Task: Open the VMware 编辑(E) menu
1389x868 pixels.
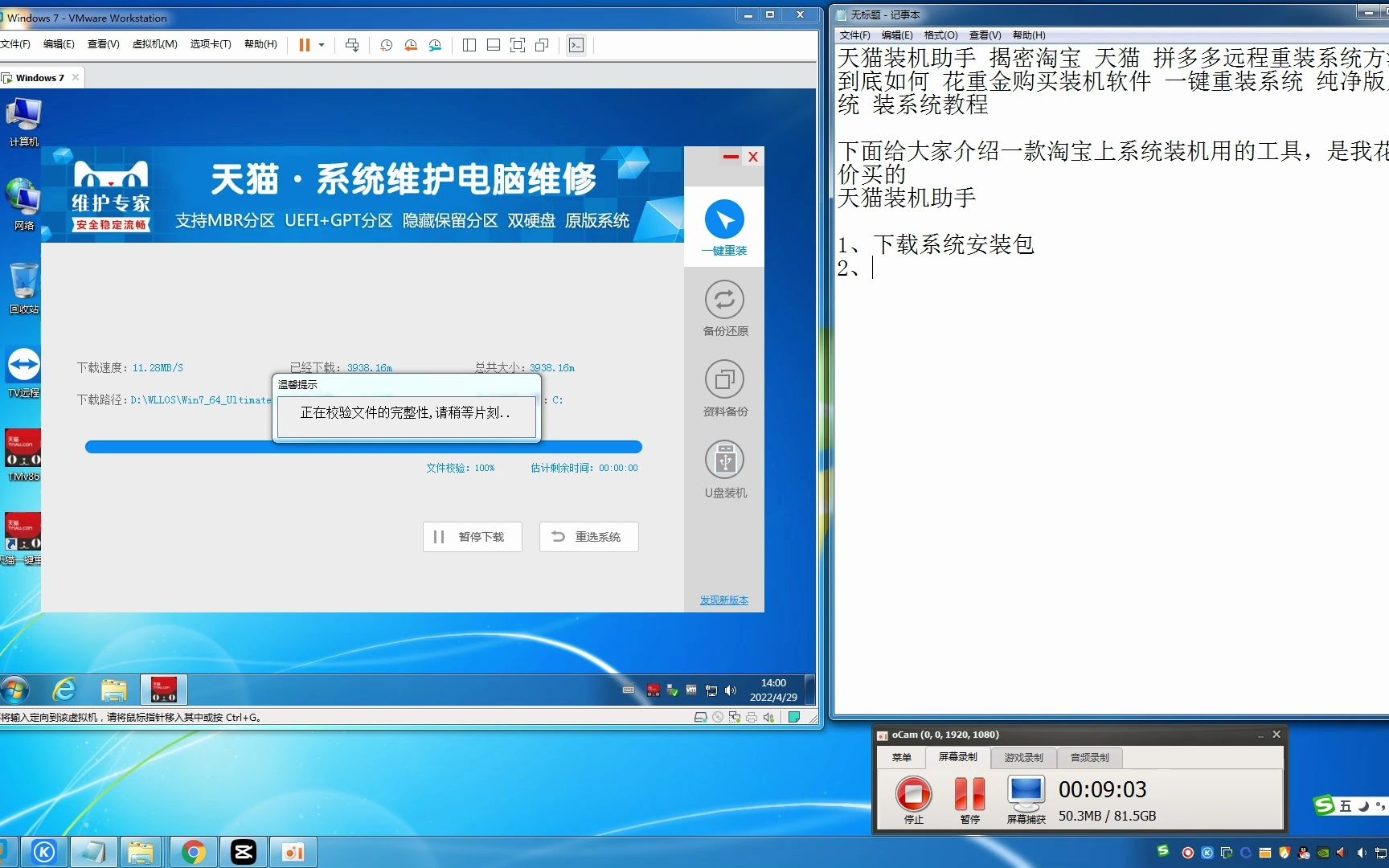Action: [x=59, y=44]
